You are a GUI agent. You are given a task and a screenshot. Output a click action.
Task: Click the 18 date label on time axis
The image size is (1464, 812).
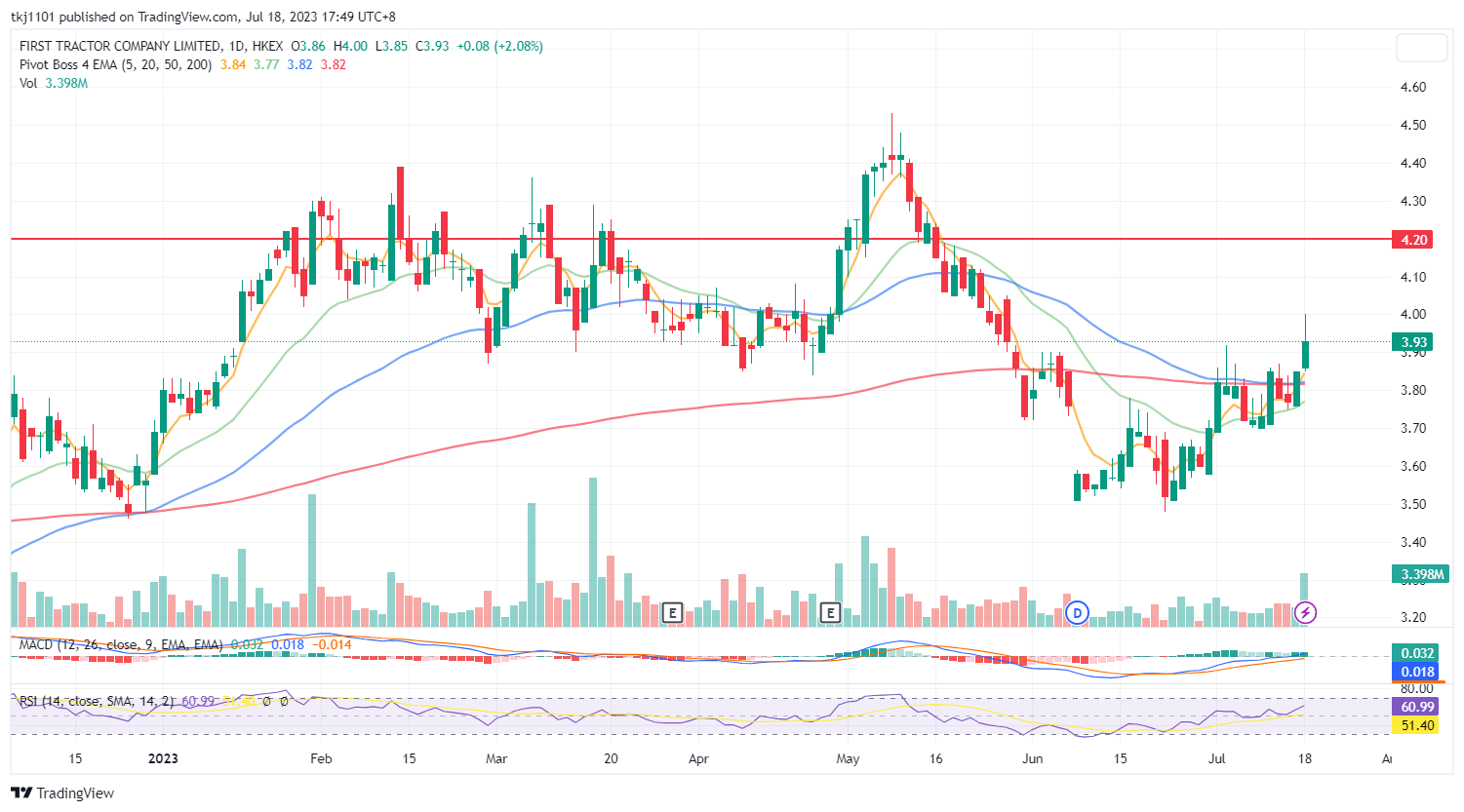pyautogui.click(x=1305, y=758)
